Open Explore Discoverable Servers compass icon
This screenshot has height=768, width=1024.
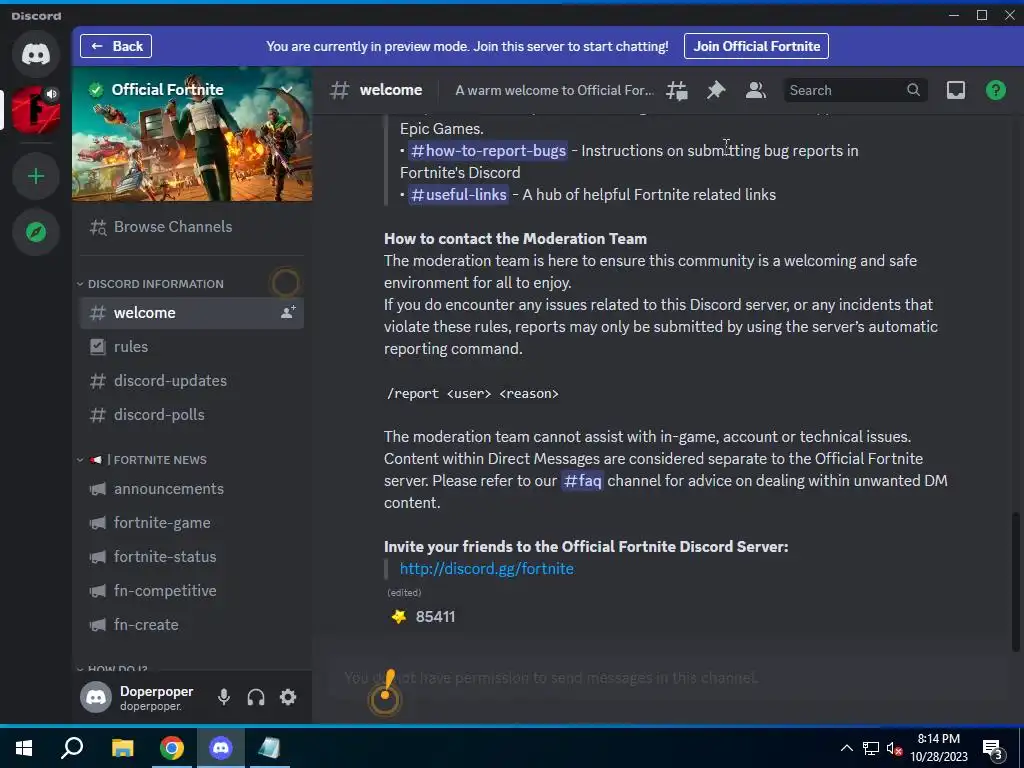36,232
